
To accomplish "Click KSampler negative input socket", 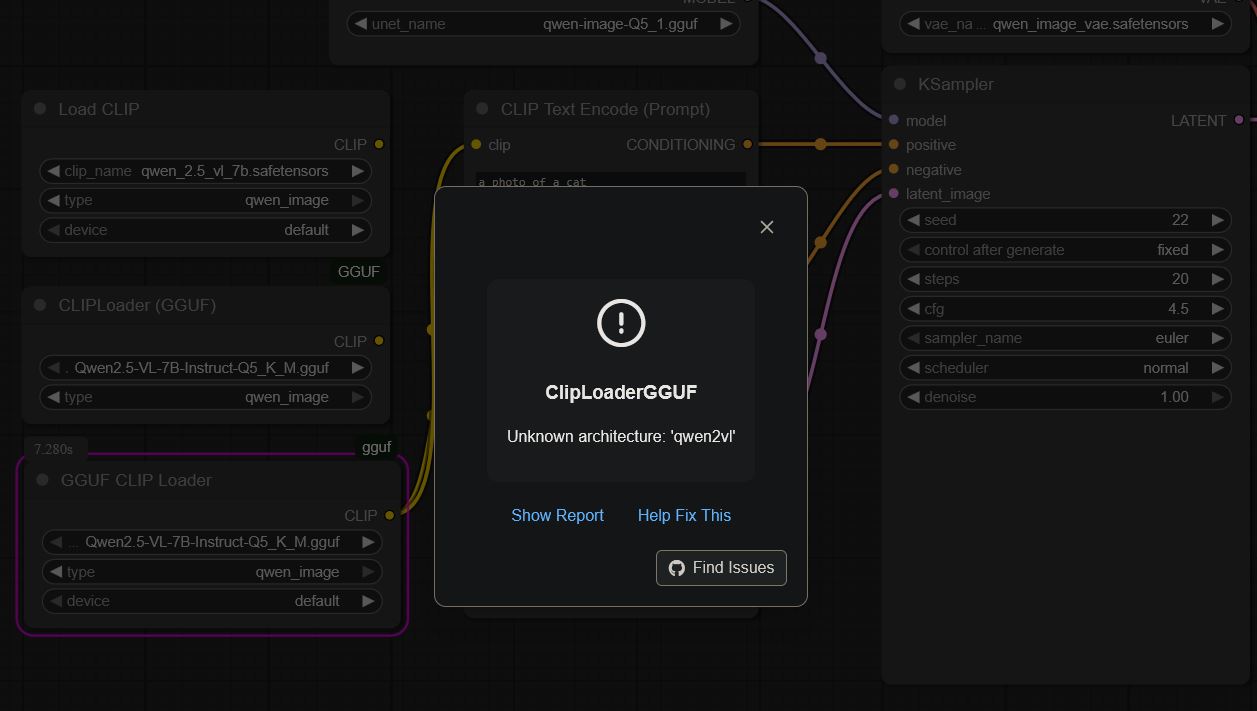I will tap(894, 169).
